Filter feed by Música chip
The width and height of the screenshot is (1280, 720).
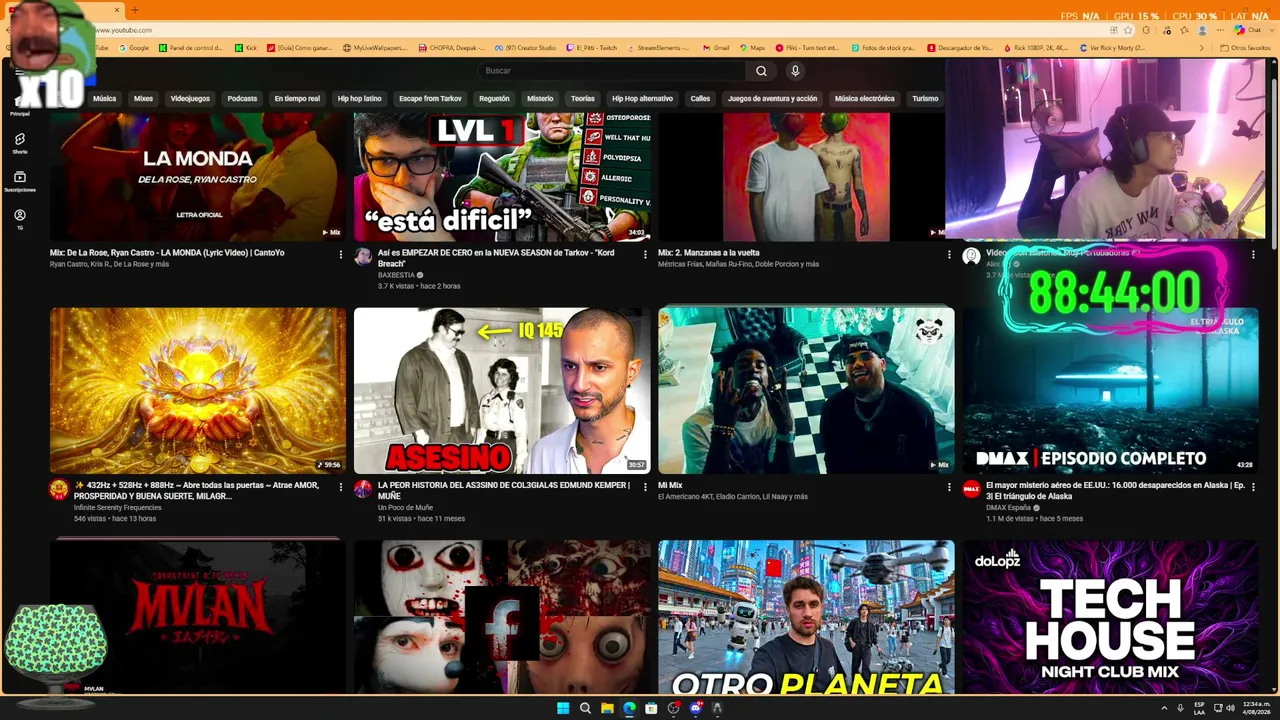(x=105, y=99)
